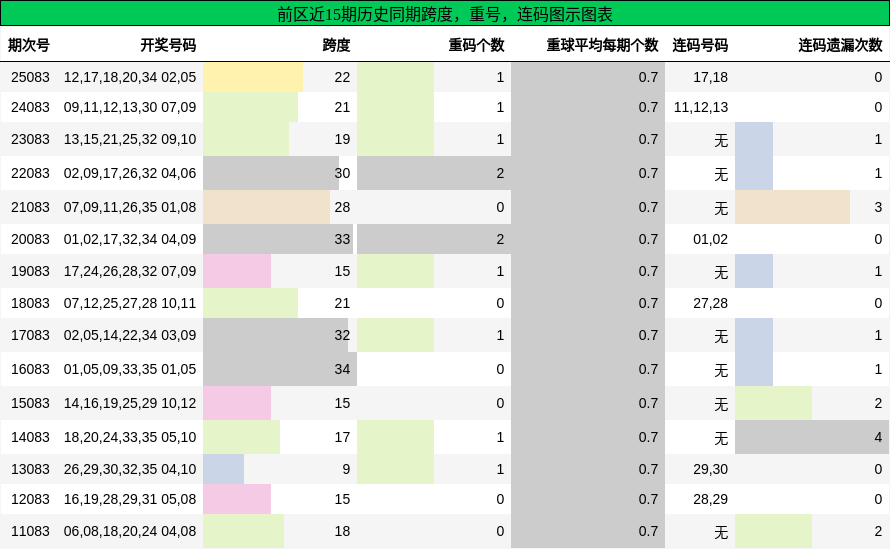Click period number 21083

[30, 207]
